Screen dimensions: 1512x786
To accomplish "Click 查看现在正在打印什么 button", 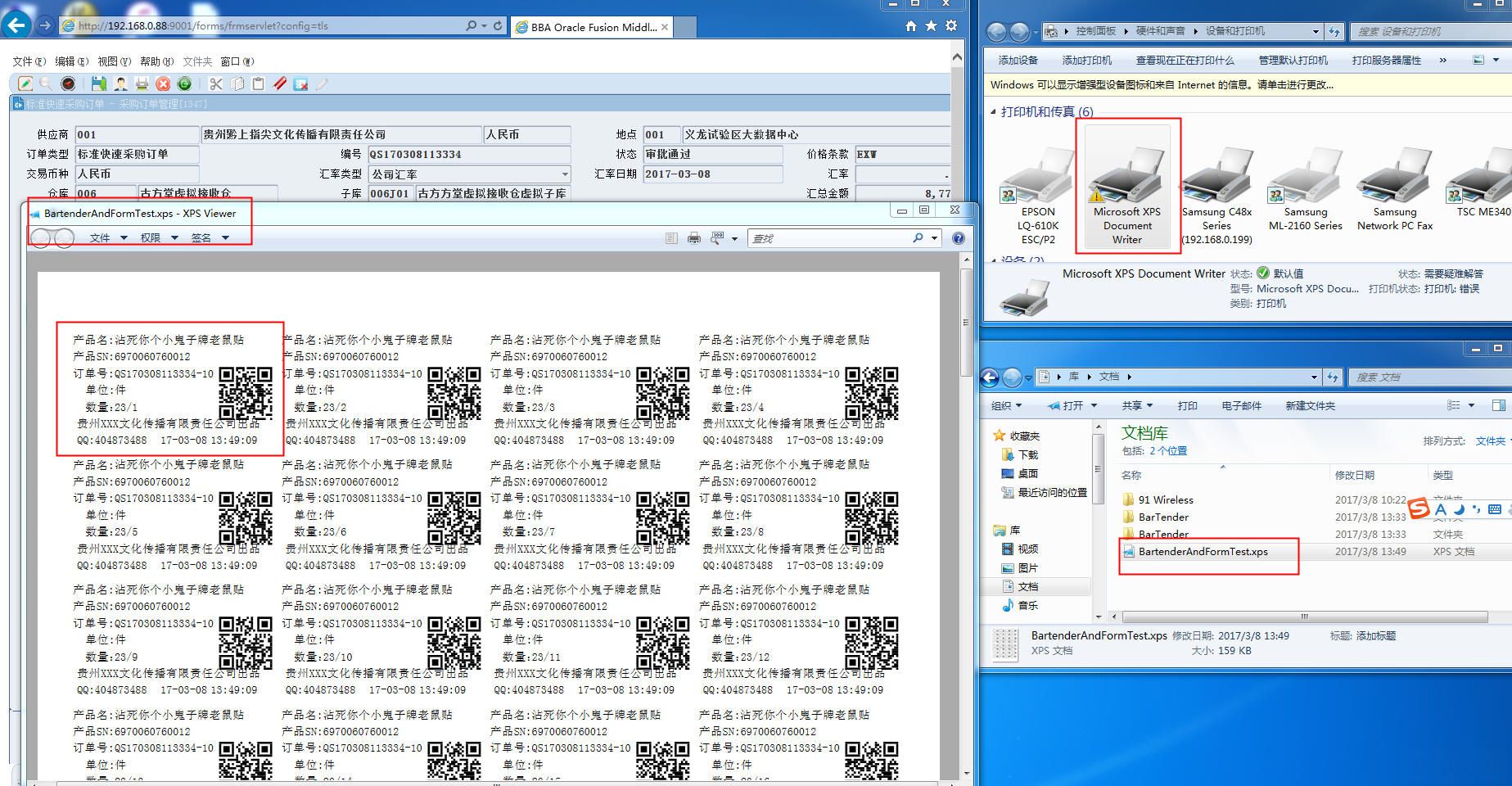I will [x=1185, y=60].
